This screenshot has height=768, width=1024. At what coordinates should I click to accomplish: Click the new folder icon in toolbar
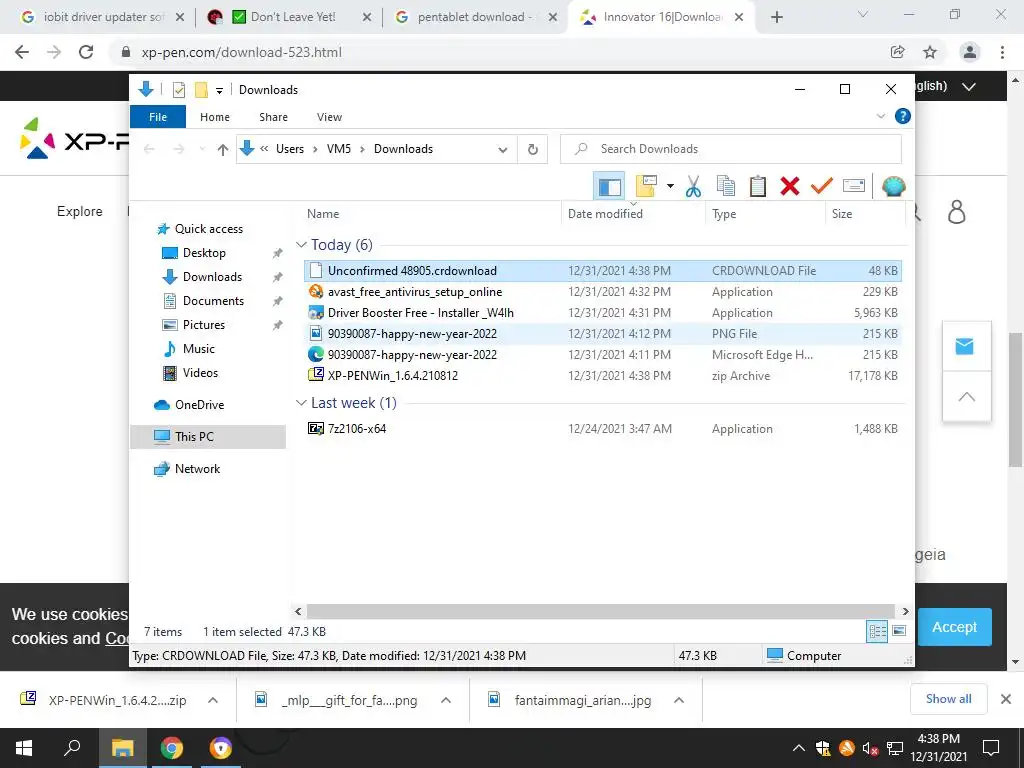coord(645,187)
